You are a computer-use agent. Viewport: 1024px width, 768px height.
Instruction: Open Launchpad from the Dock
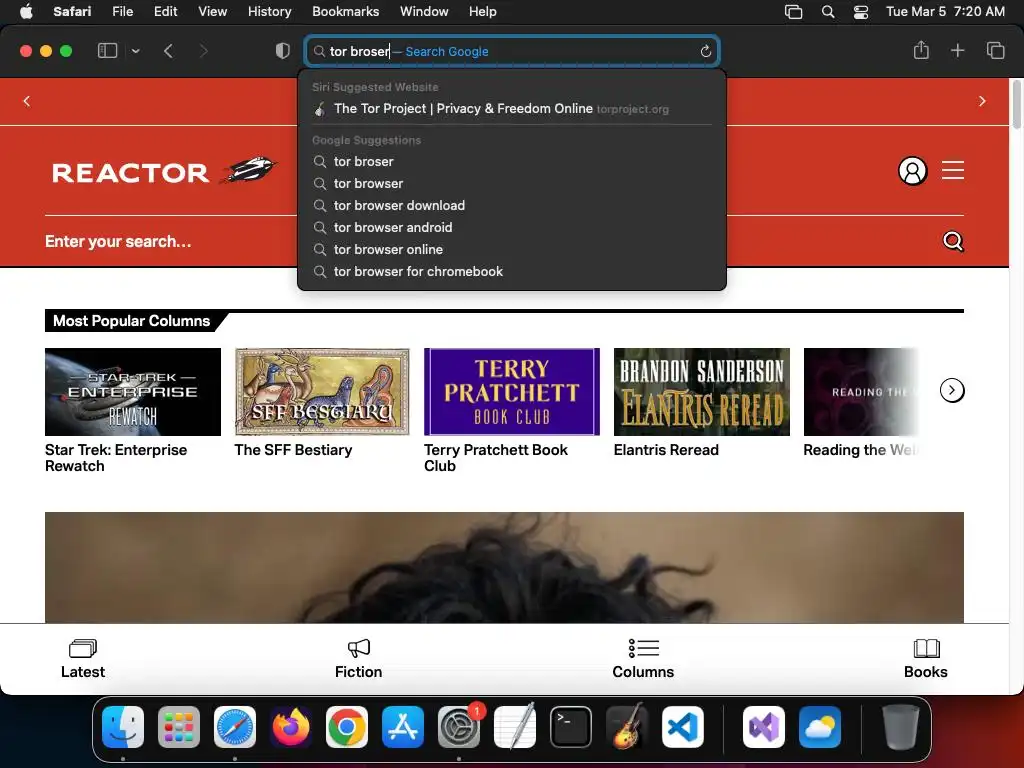[x=179, y=727]
